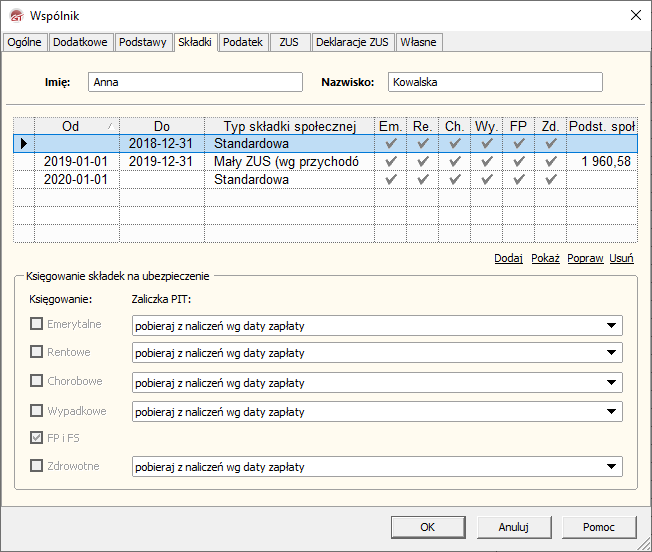Click the Dodaj link
The width and height of the screenshot is (652, 552).
pyautogui.click(x=508, y=258)
